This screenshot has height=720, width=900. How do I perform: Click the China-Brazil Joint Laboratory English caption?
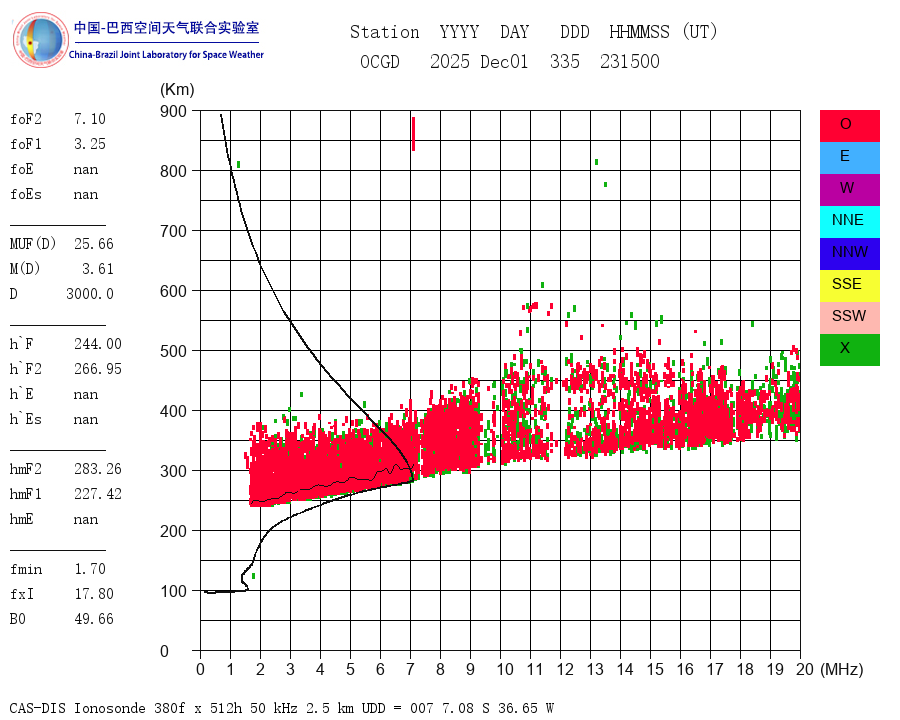166,55
